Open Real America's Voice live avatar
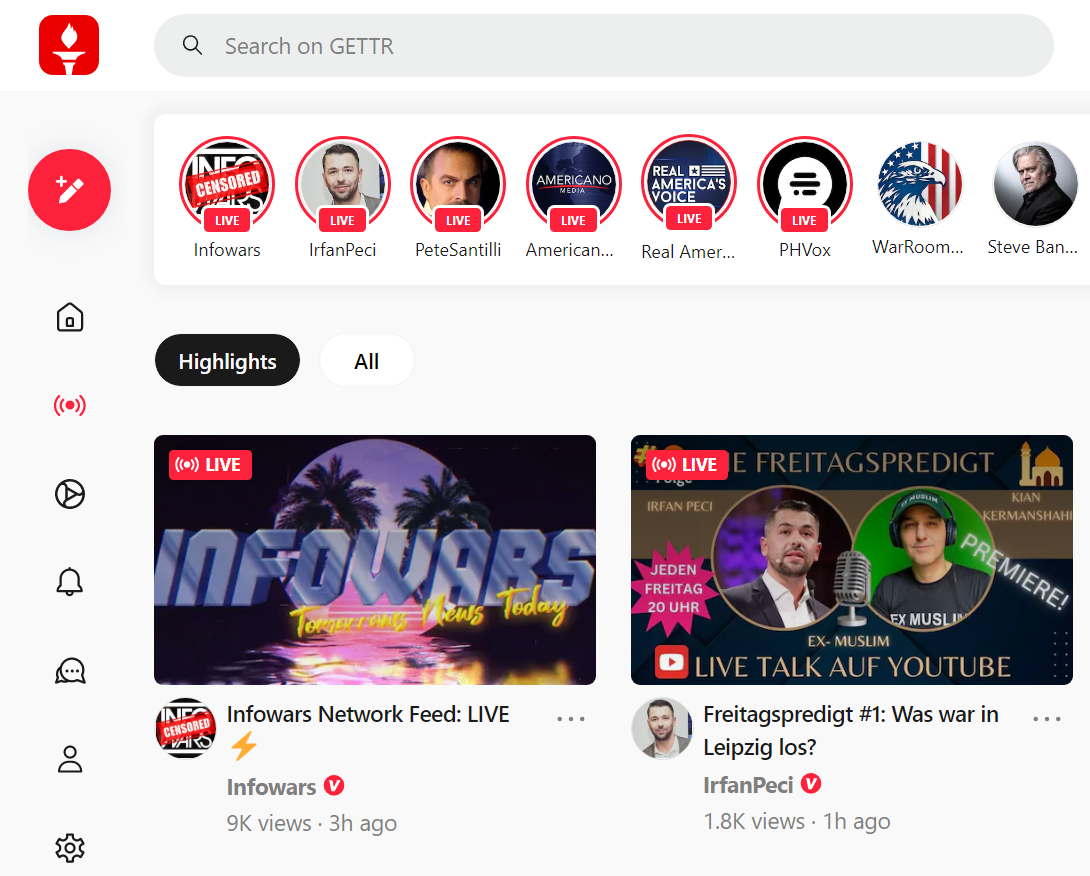Screen dimensions: 1090x876 tap(689, 182)
